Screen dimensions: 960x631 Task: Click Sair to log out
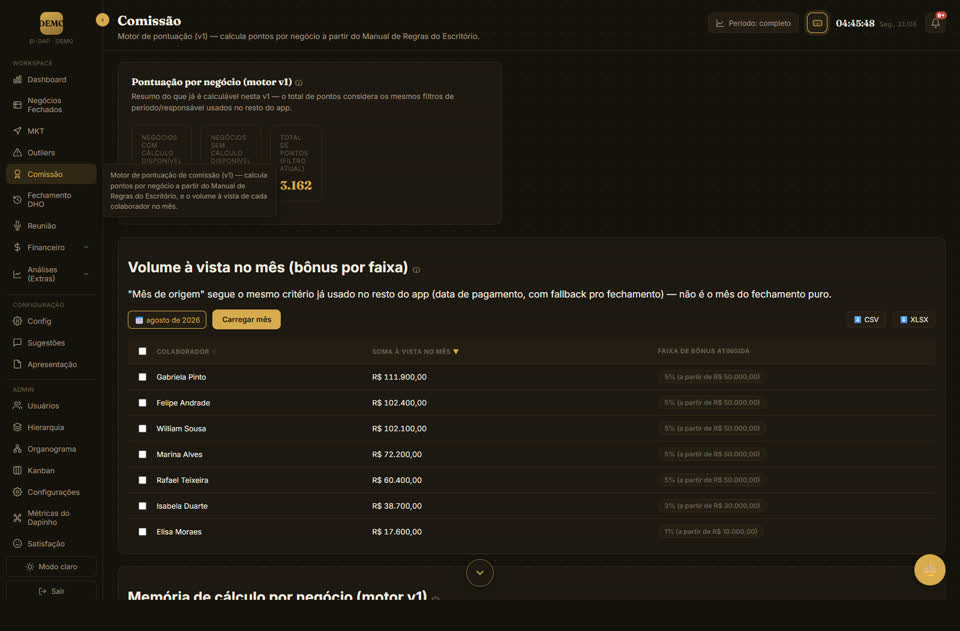pos(51,591)
